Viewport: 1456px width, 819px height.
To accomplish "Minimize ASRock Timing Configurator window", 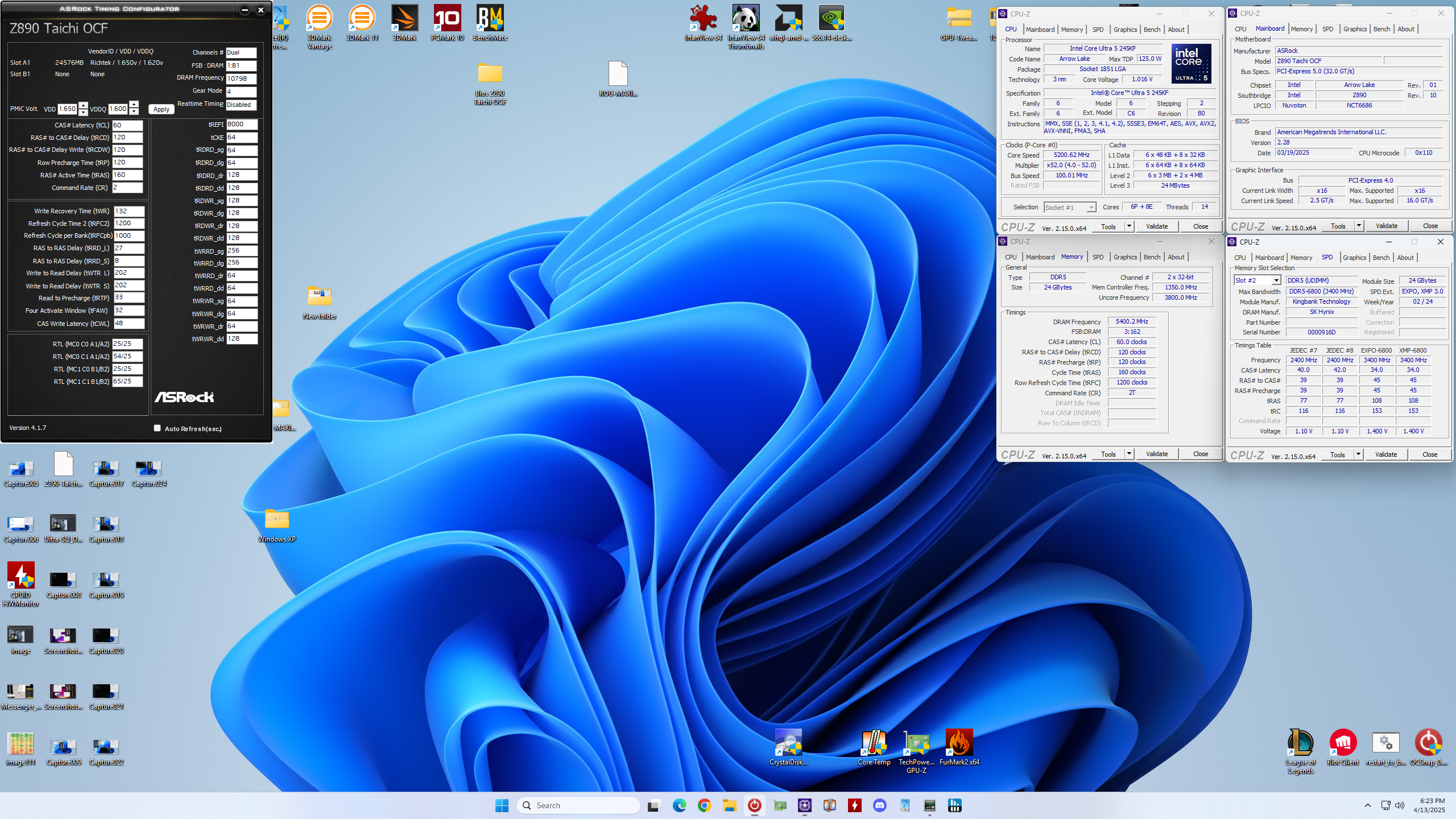I will tap(245, 10).
